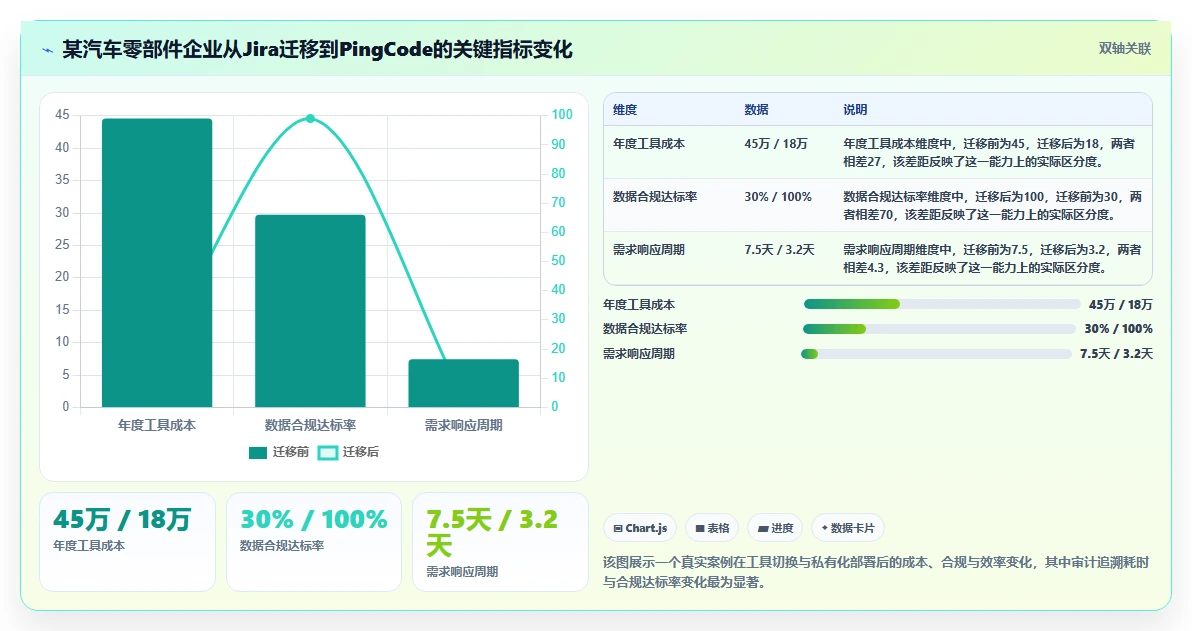Click the 数据卡片 tag

click(x=848, y=528)
